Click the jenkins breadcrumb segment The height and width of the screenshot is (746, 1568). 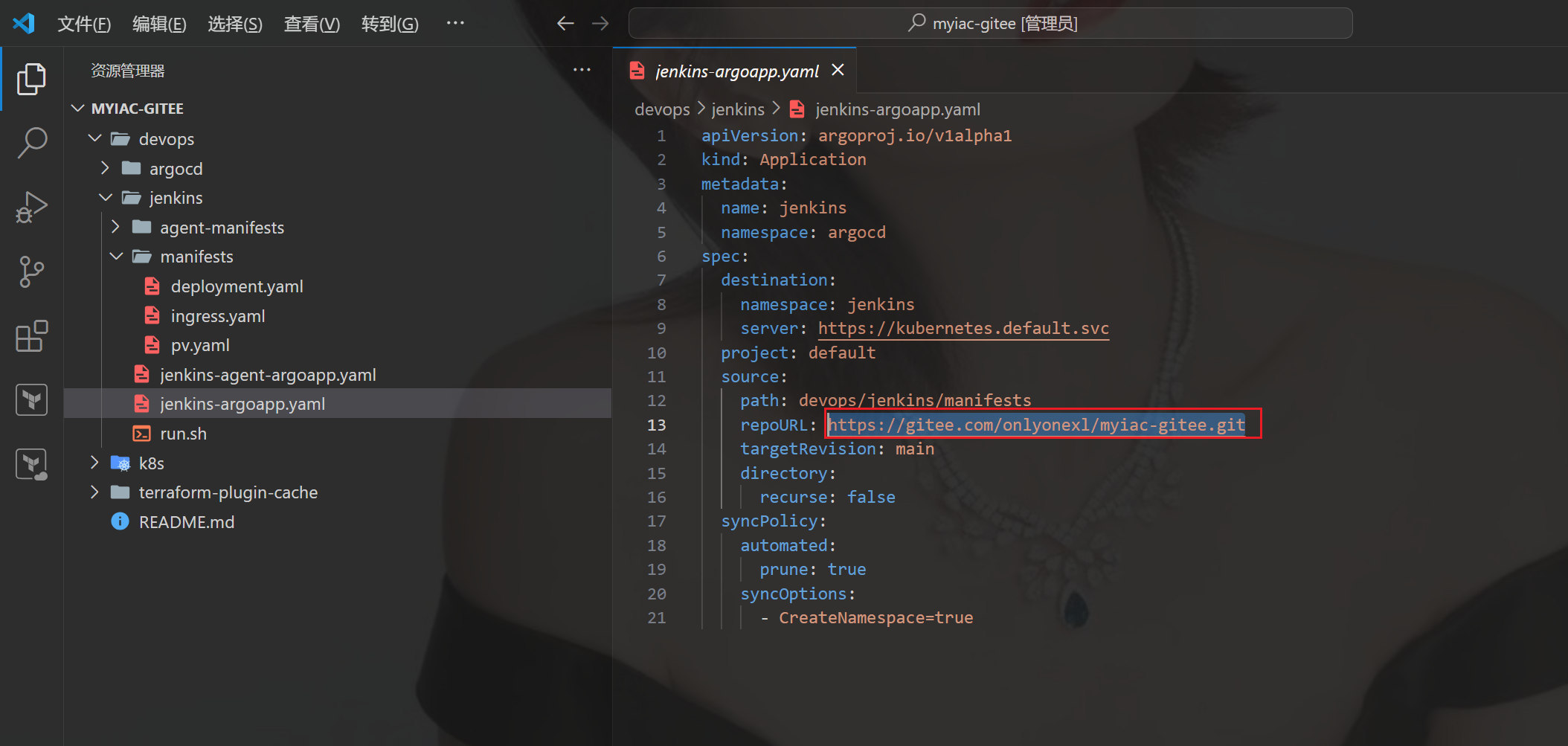[738, 109]
